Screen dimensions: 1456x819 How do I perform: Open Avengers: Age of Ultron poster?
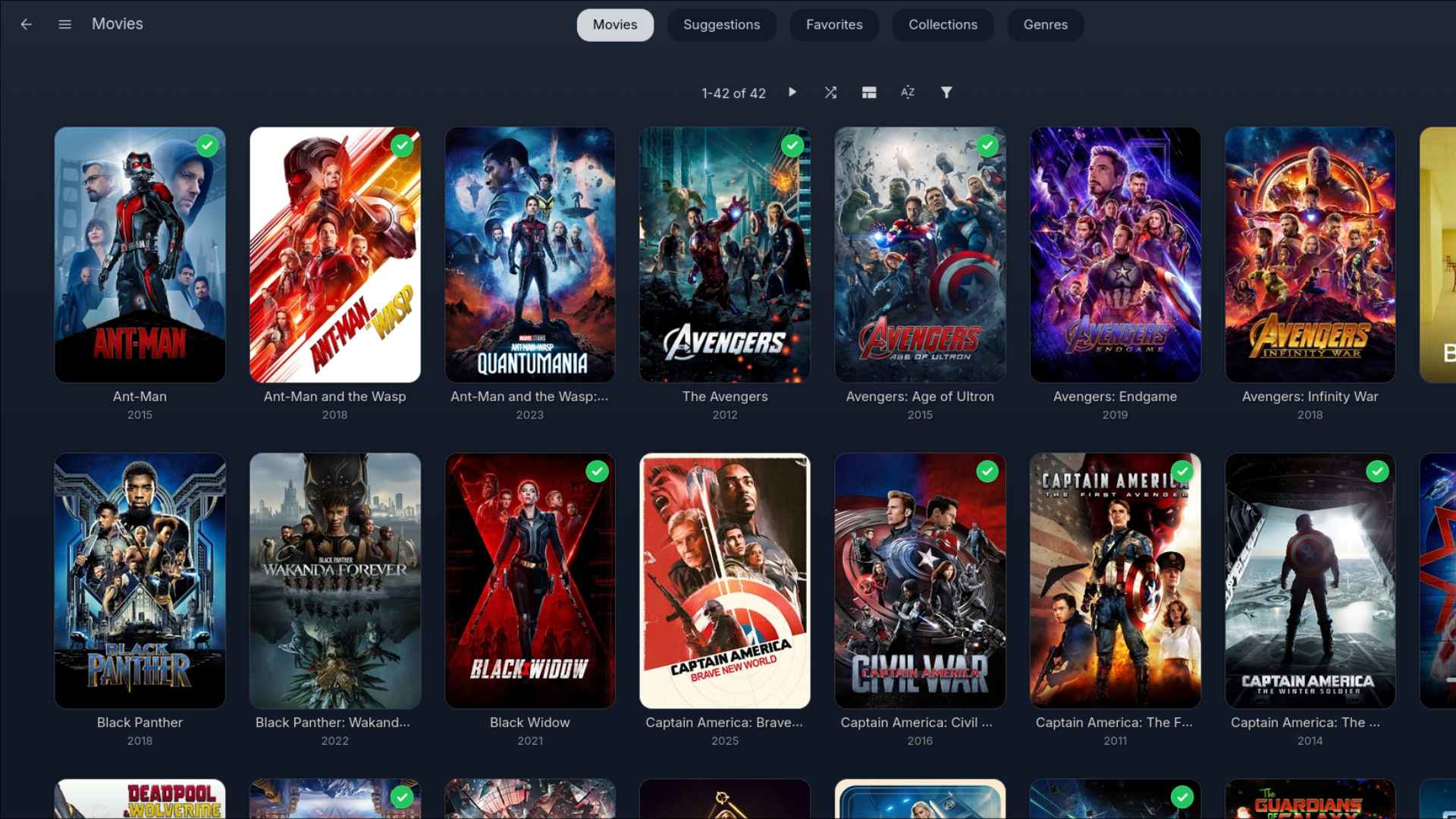click(x=920, y=255)
